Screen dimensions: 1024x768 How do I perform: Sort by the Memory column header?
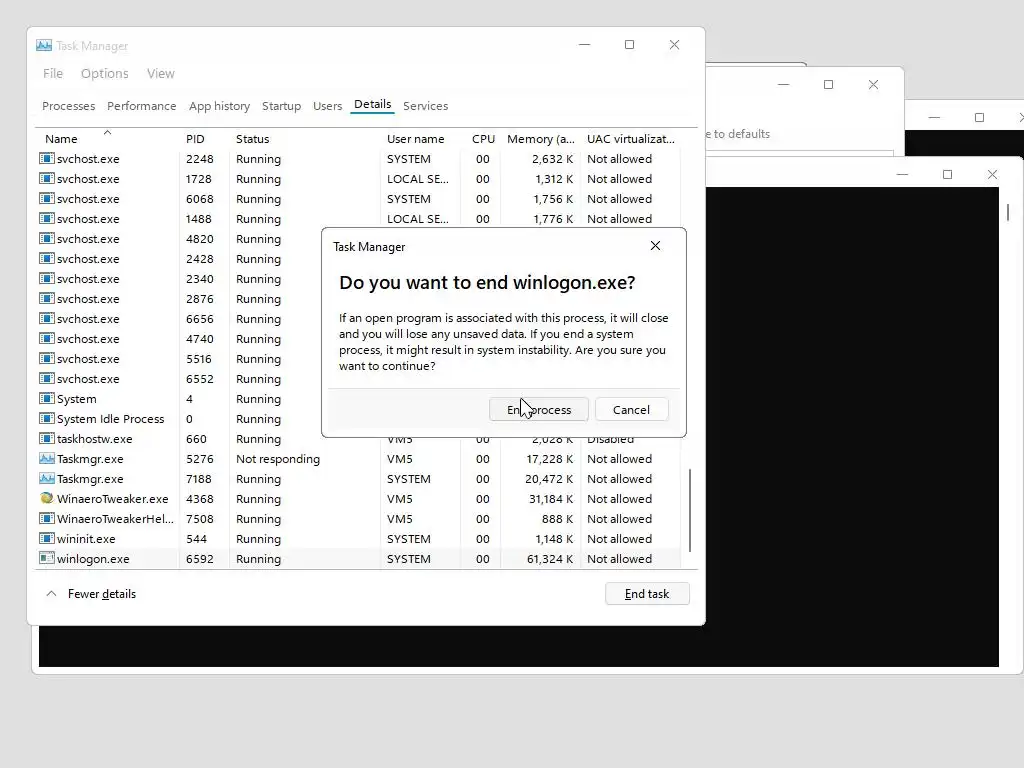pyautogui.click(x=540, y=138)
